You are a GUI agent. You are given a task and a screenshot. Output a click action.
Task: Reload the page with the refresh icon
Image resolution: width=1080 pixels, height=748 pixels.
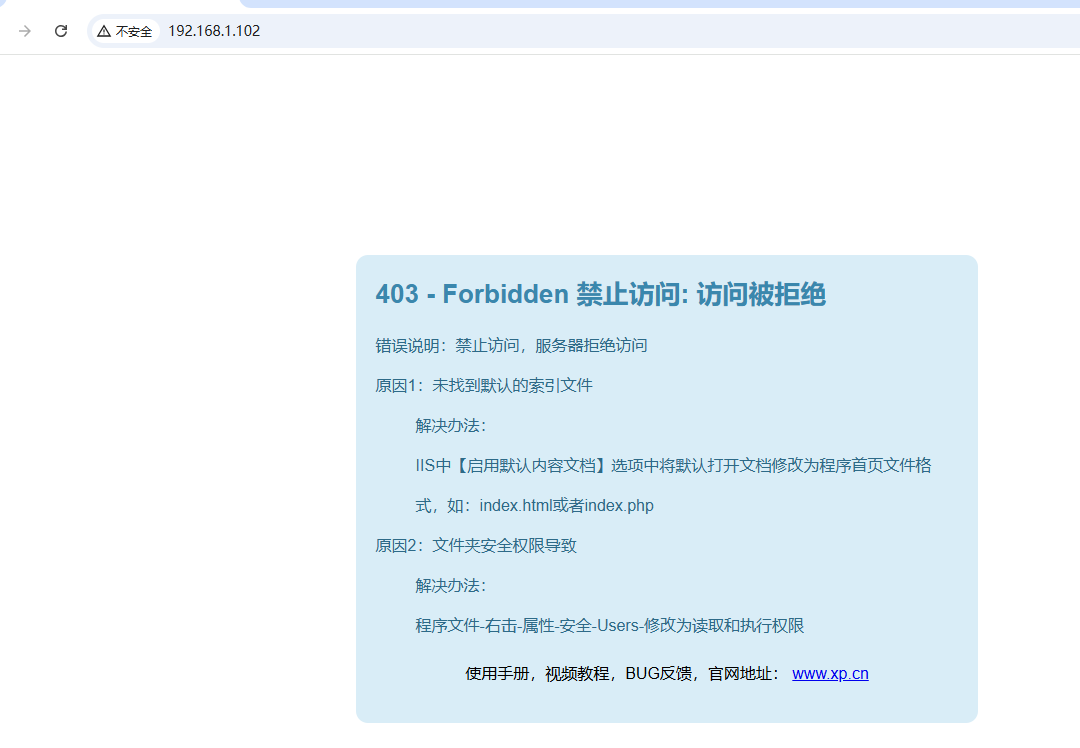[x=61, y=31]
